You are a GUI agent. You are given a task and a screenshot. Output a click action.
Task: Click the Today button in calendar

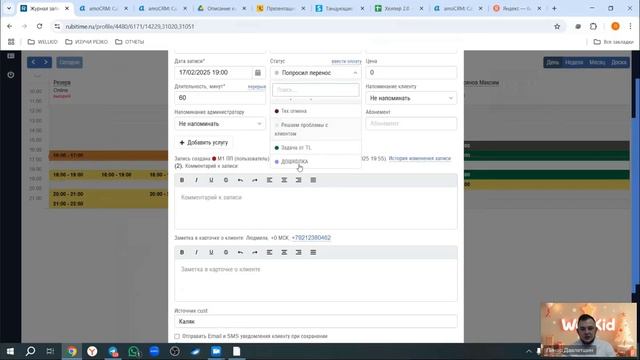point(69,62)
